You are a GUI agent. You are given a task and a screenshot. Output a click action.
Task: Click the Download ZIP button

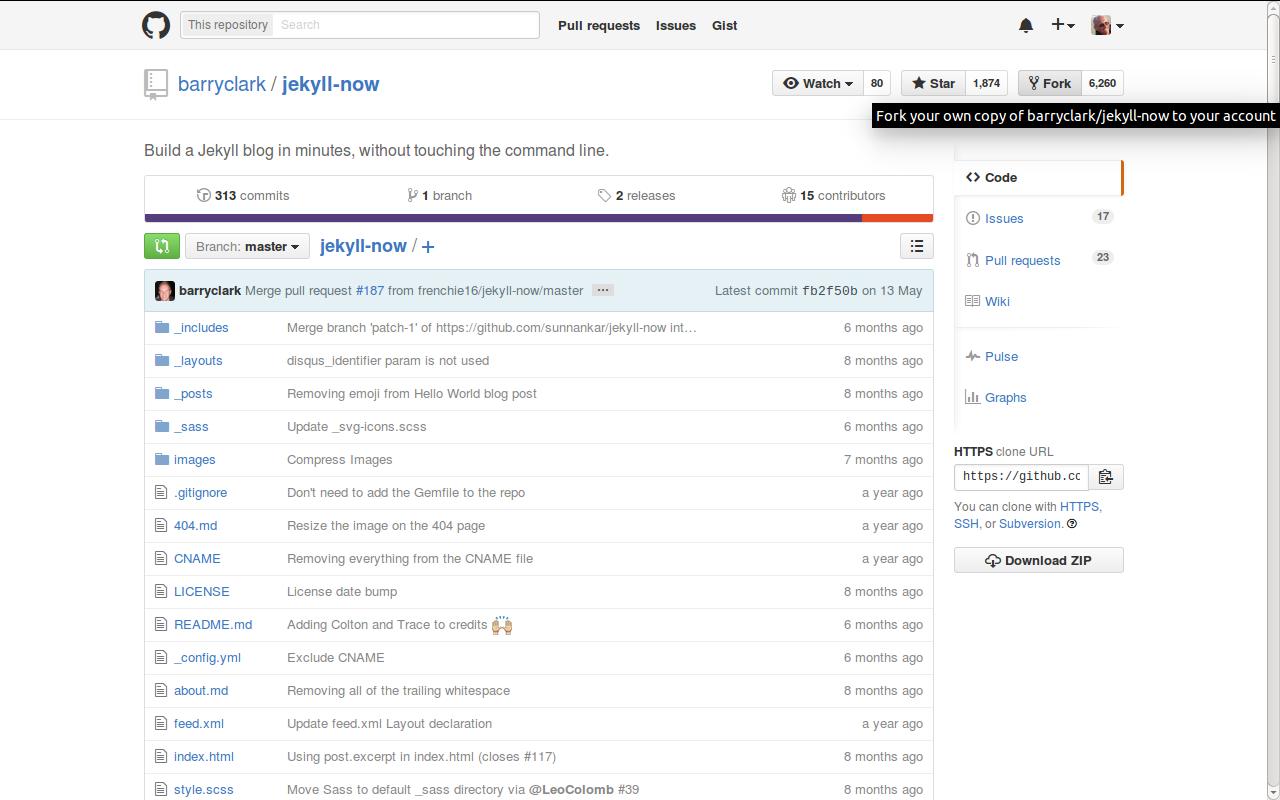[1038, 560]
